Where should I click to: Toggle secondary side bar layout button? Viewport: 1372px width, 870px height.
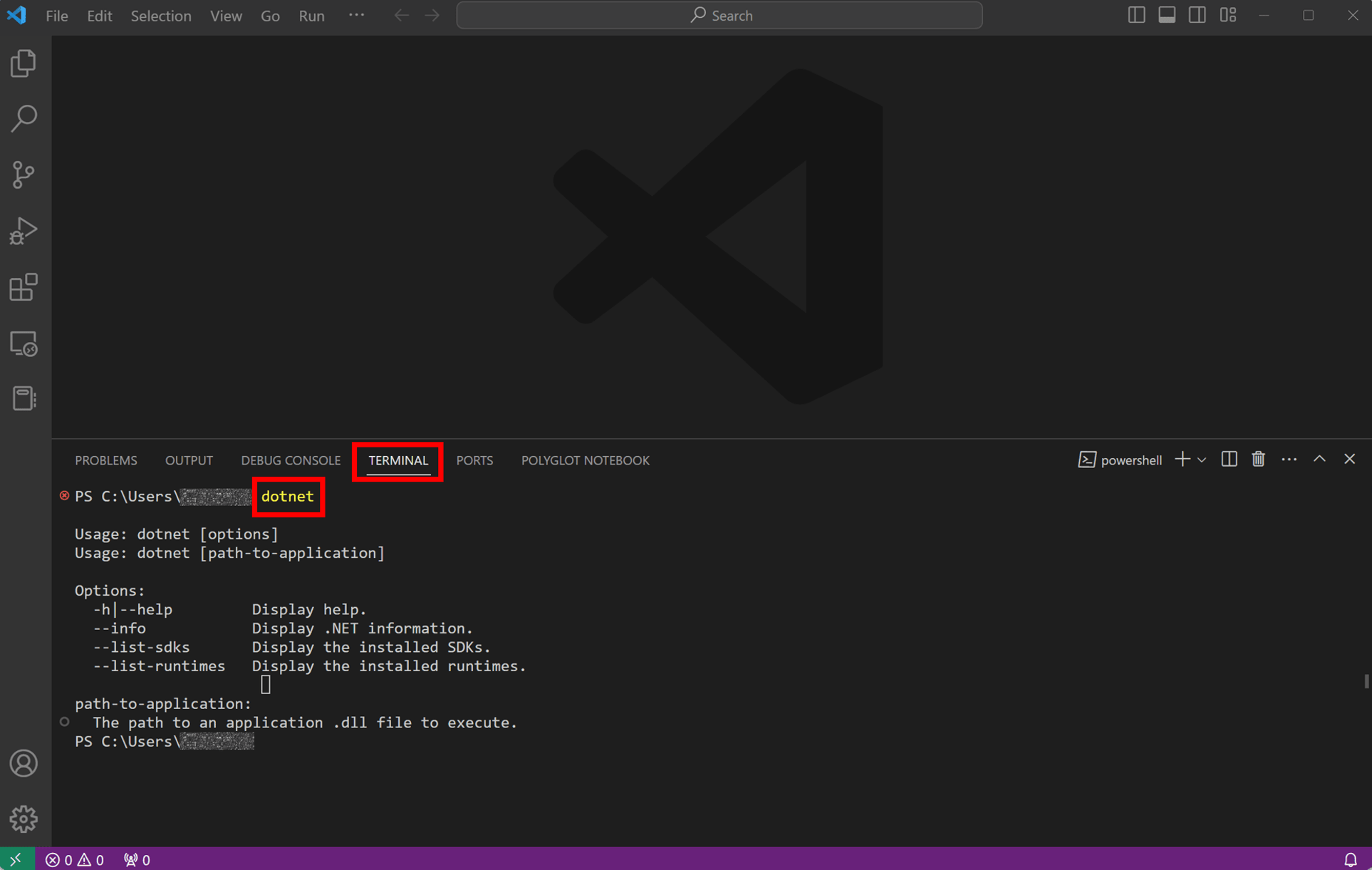(1197, 15)
